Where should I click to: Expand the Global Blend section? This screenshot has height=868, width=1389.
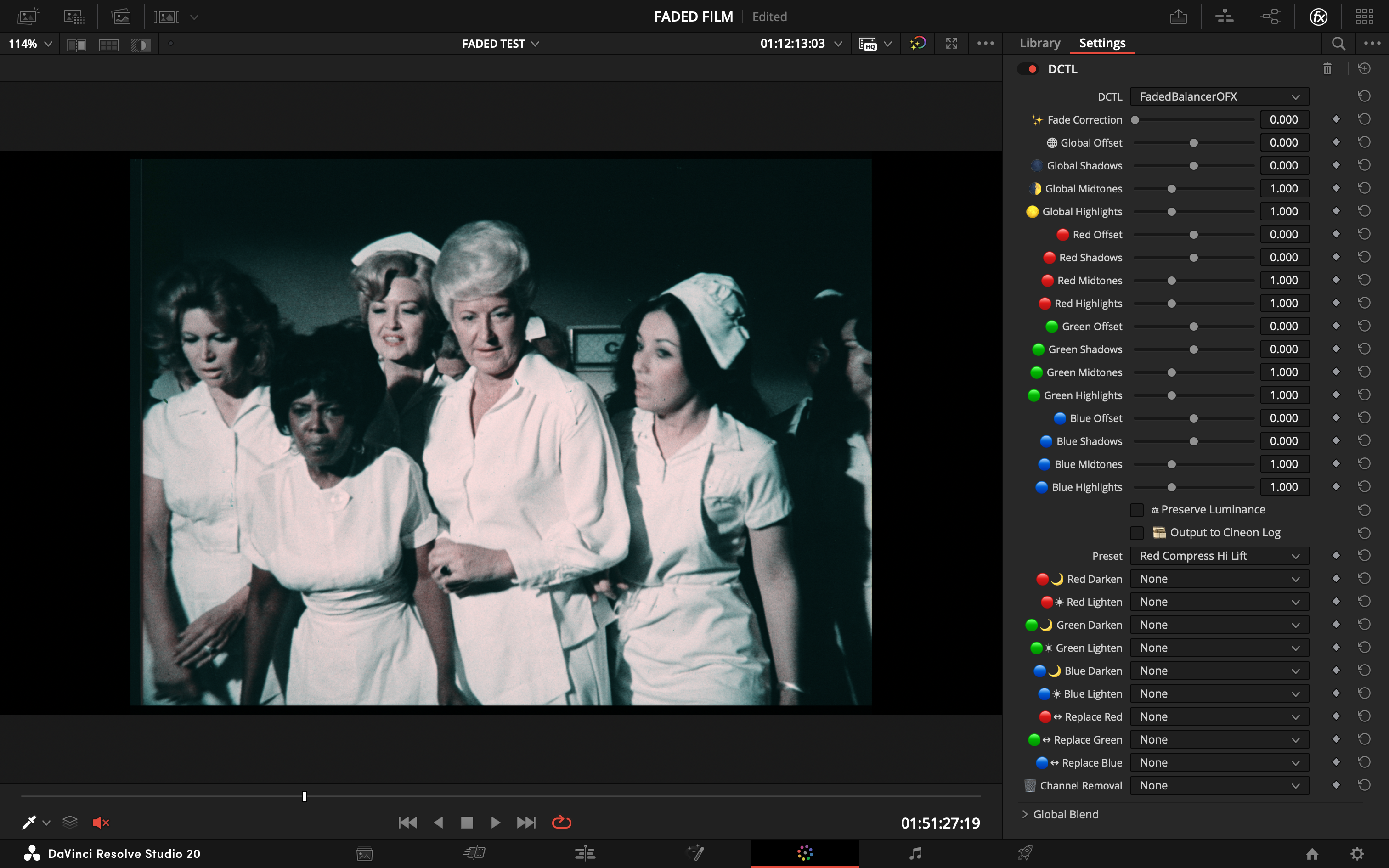click(1025, 814)
